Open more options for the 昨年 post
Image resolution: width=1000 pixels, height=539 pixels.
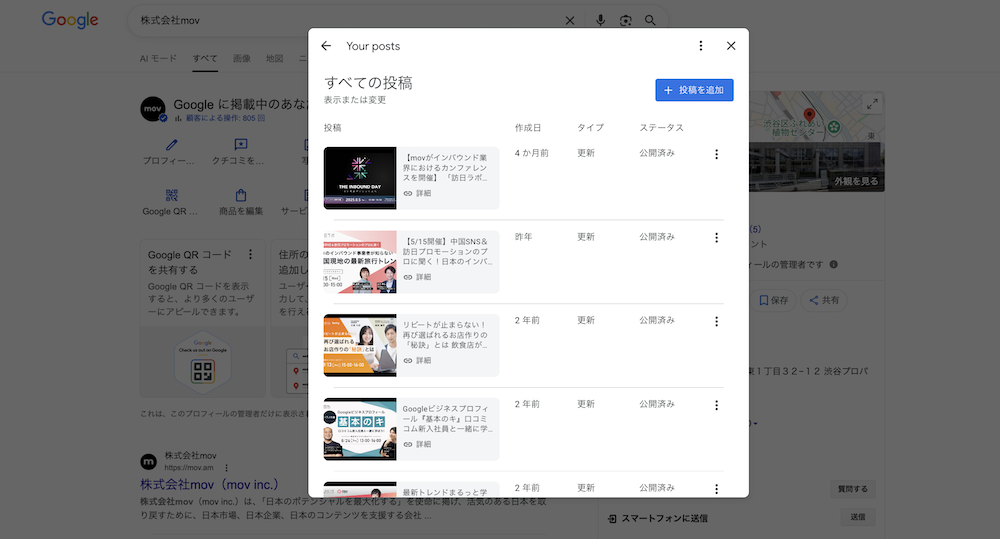(716, 238)
